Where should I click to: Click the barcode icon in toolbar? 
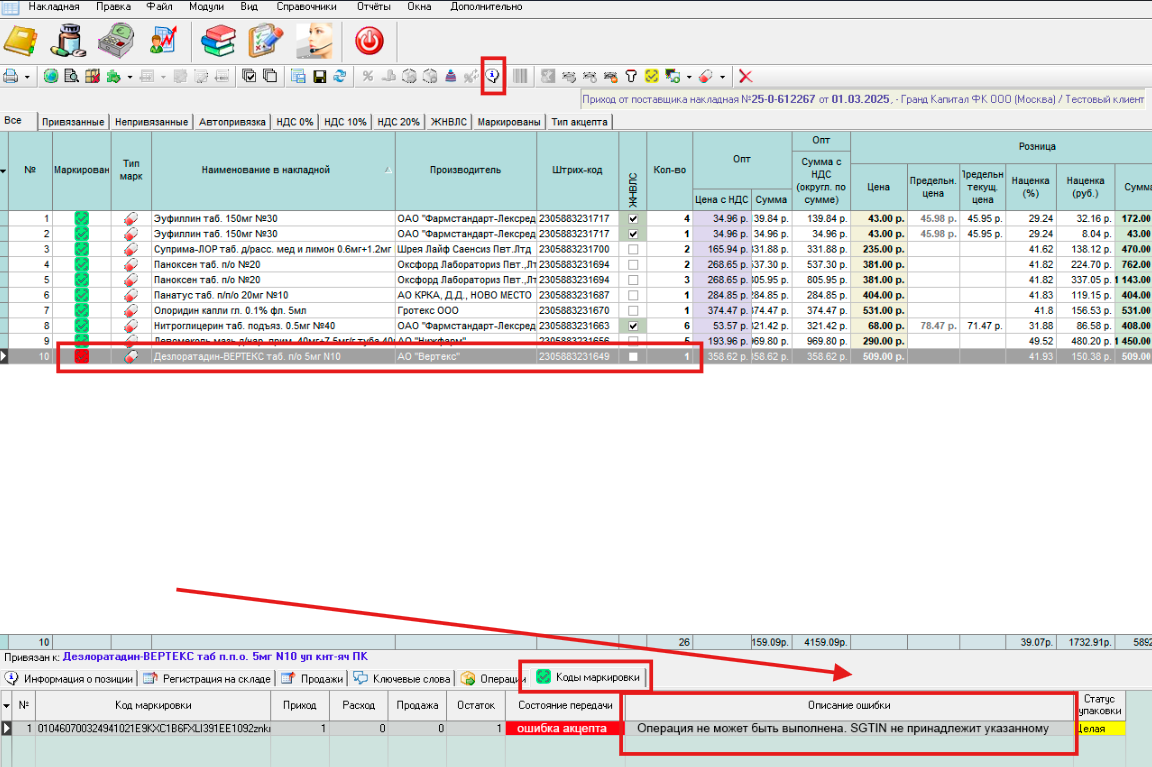[520, 76]
